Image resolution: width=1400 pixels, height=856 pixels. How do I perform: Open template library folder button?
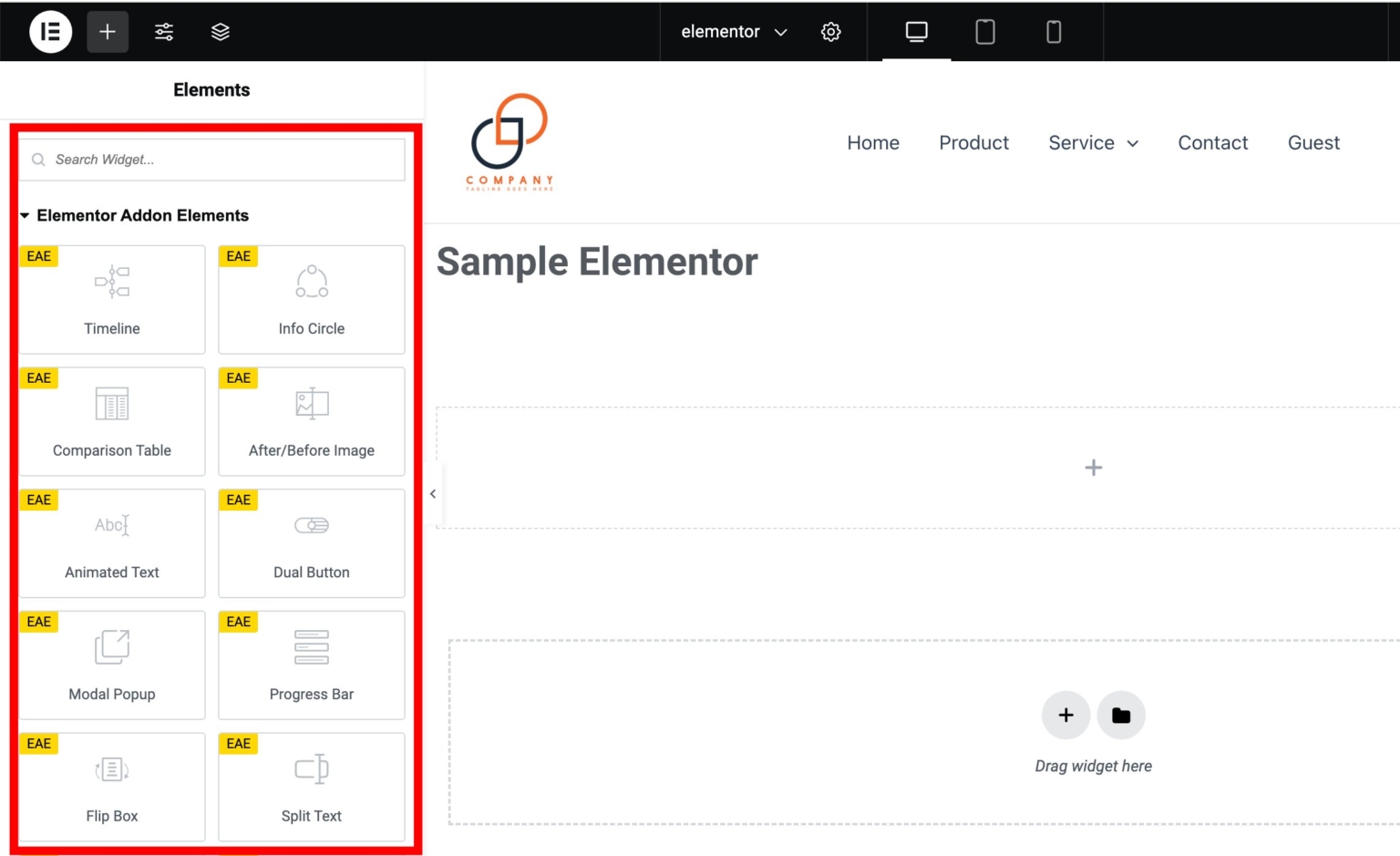click(1121, 716)
